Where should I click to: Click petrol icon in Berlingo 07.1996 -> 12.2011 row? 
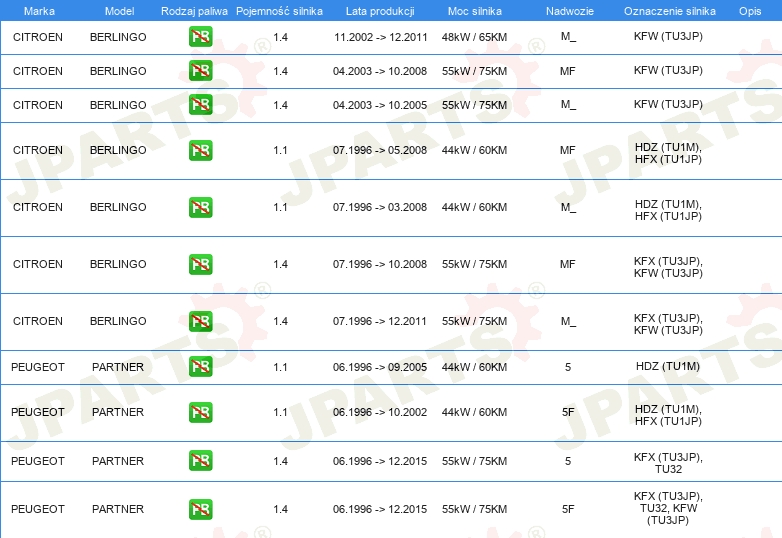[200, 321]
